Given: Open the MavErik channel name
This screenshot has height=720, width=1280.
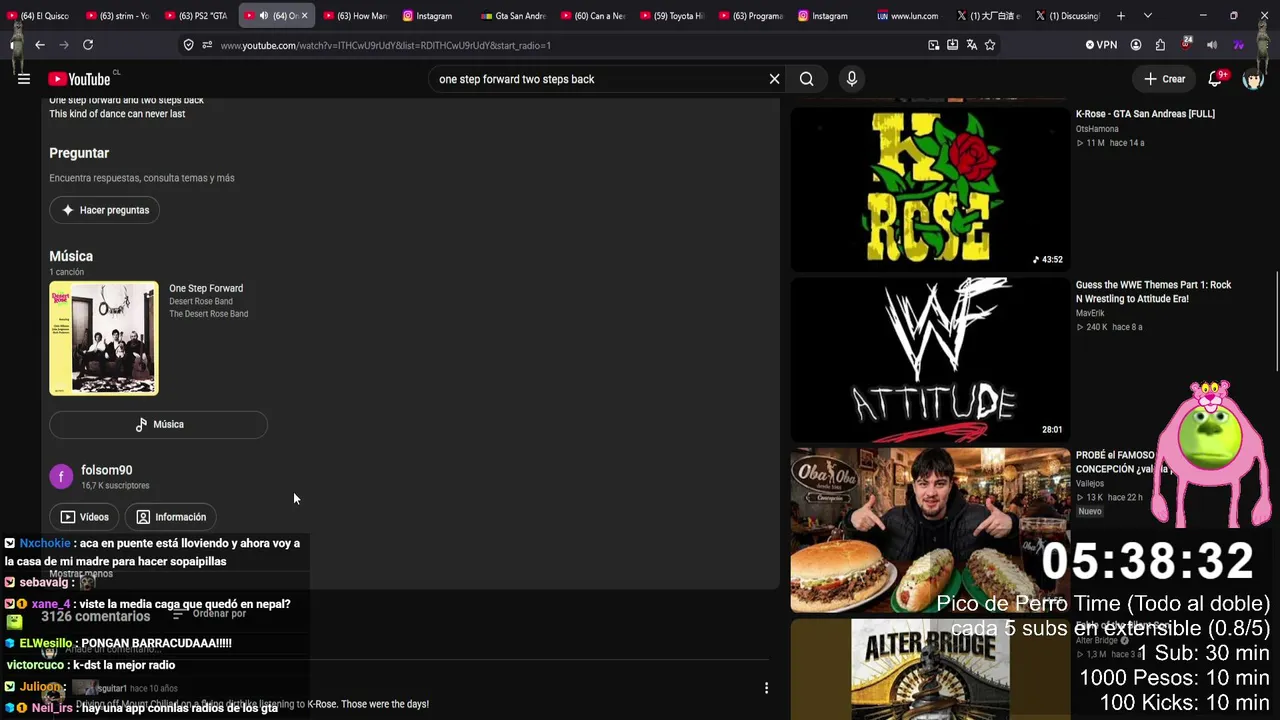Looking at the screenshot, I should (1090, 313).
